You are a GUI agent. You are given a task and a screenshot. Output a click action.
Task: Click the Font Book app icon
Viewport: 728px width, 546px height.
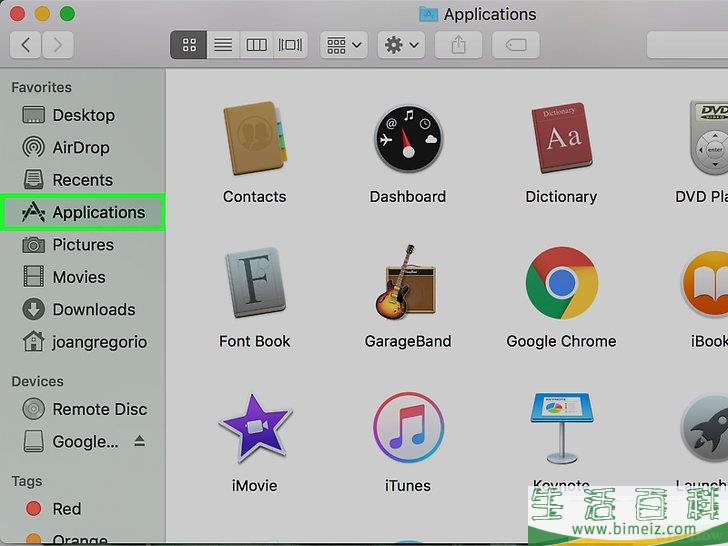255,282
